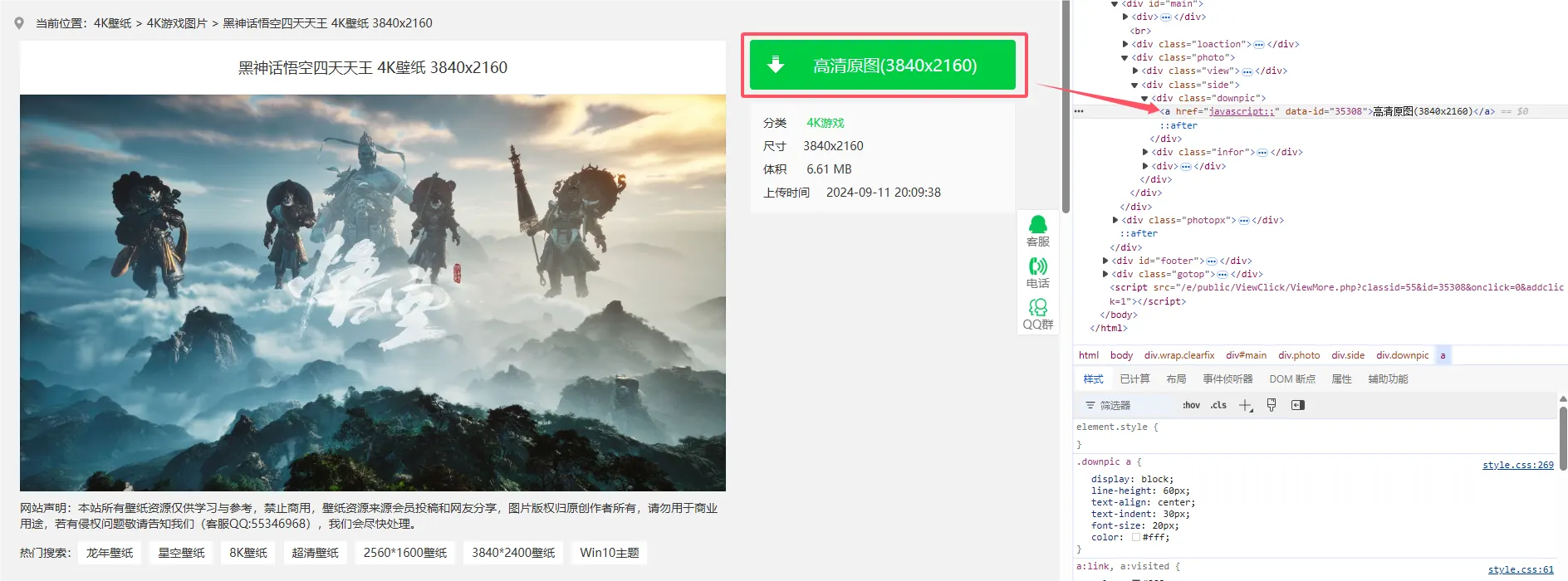Click the location pin icon before 当前位置

19,23
